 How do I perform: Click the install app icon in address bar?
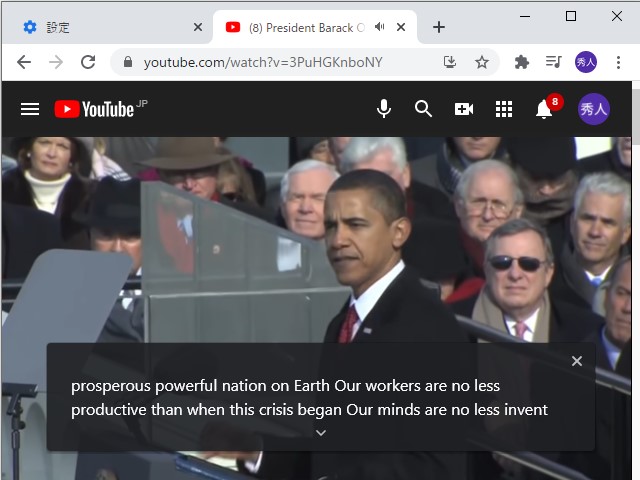coord(450,62)
